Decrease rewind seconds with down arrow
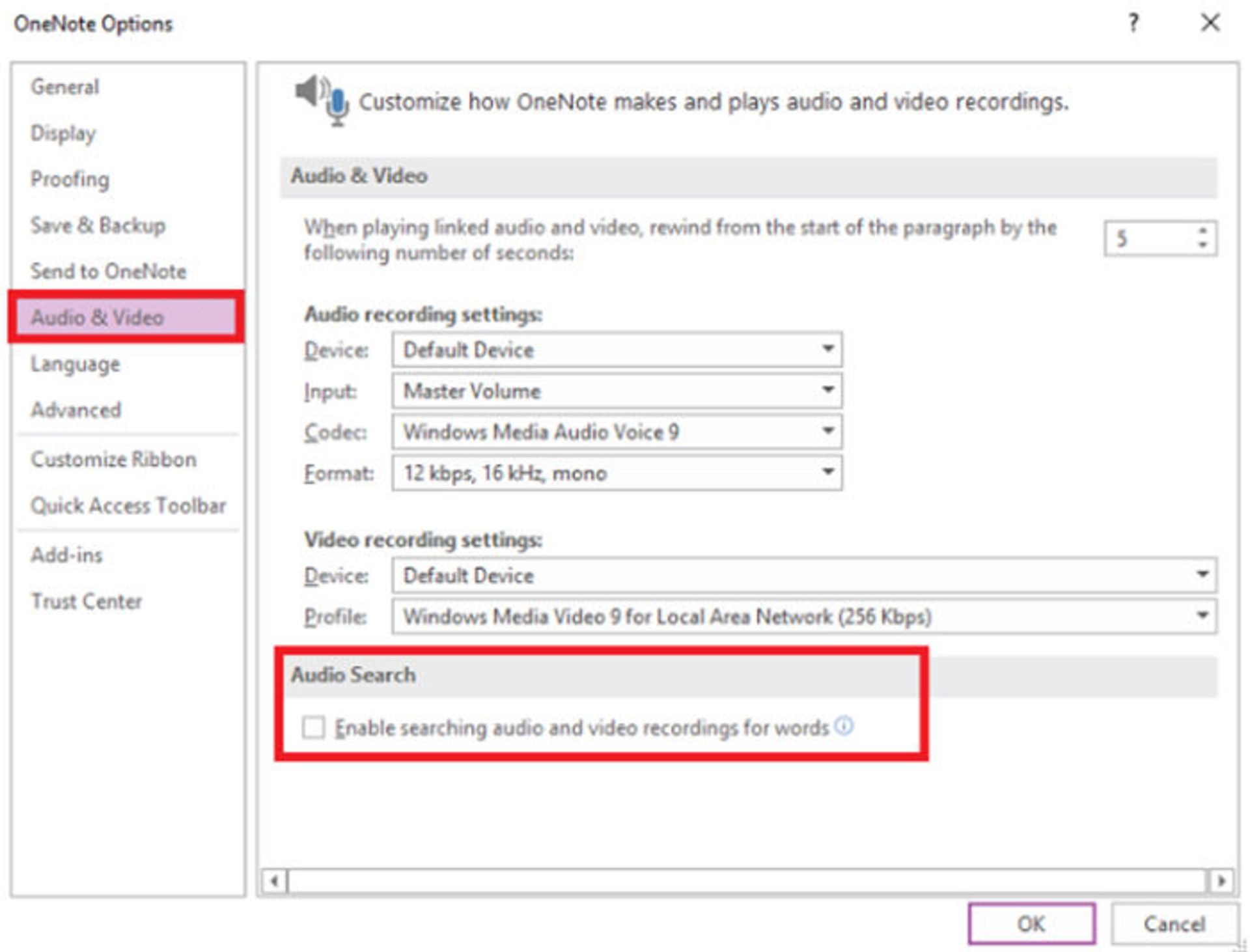The image size is (1250, 952). [x=1202, y=245]
